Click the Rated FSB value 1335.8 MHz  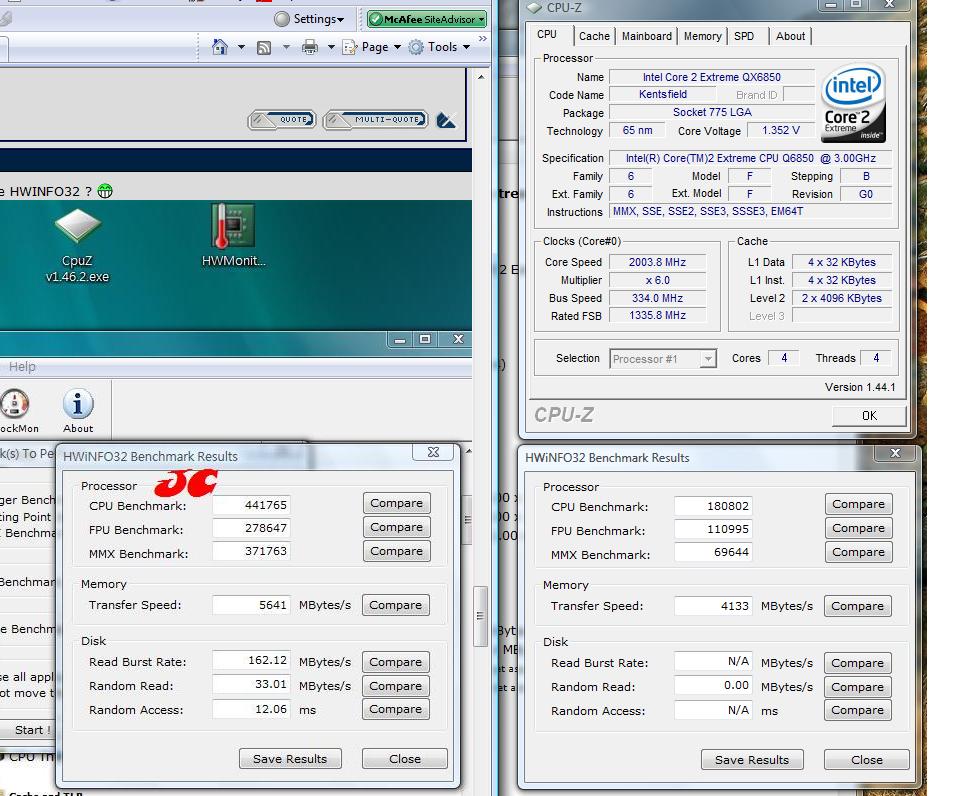coord(657,315)
